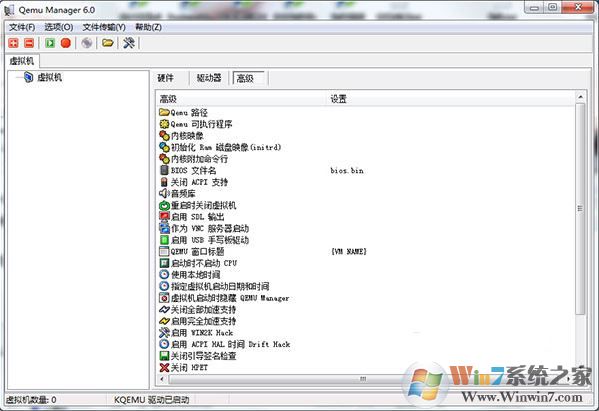Screen dimensions: 599x411
Task: Click the 关闭全部加速支持 icon
Action: [164, 309]
